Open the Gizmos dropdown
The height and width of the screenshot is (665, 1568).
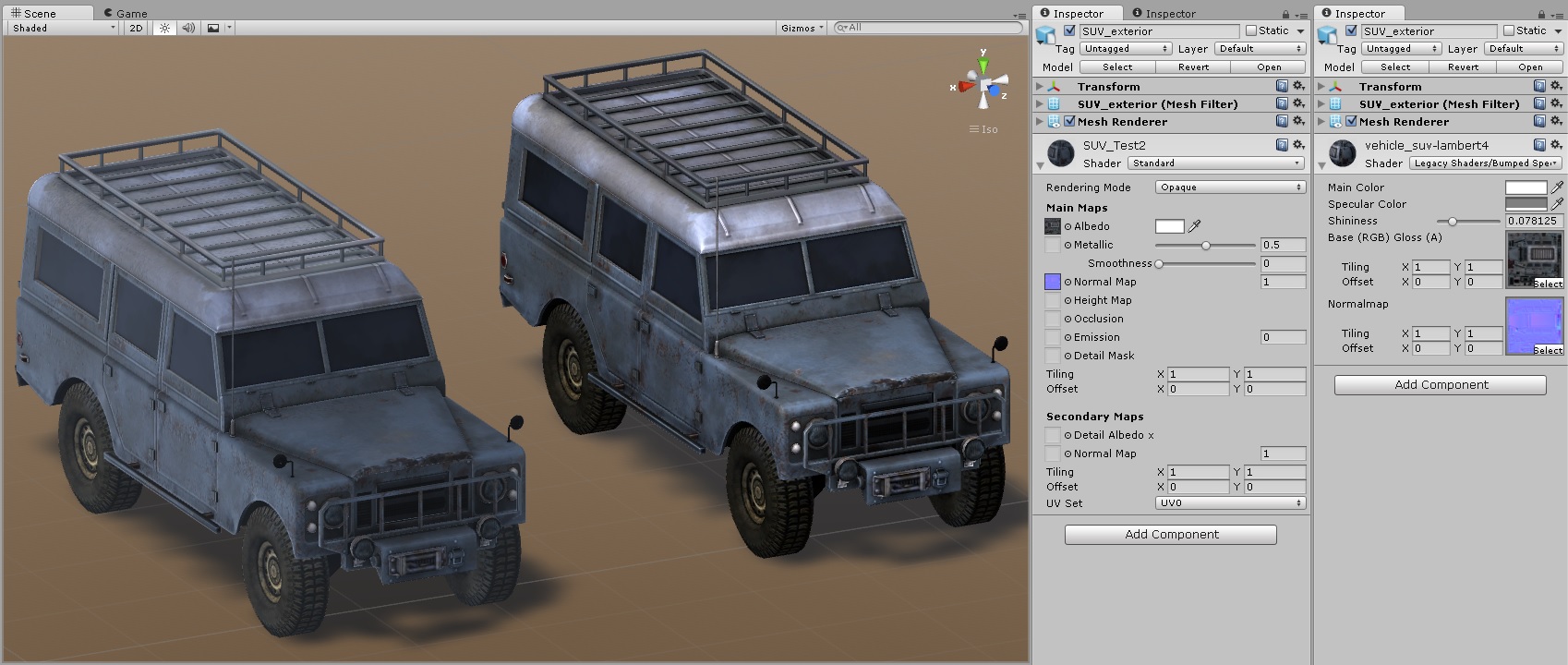coord(802,28)
